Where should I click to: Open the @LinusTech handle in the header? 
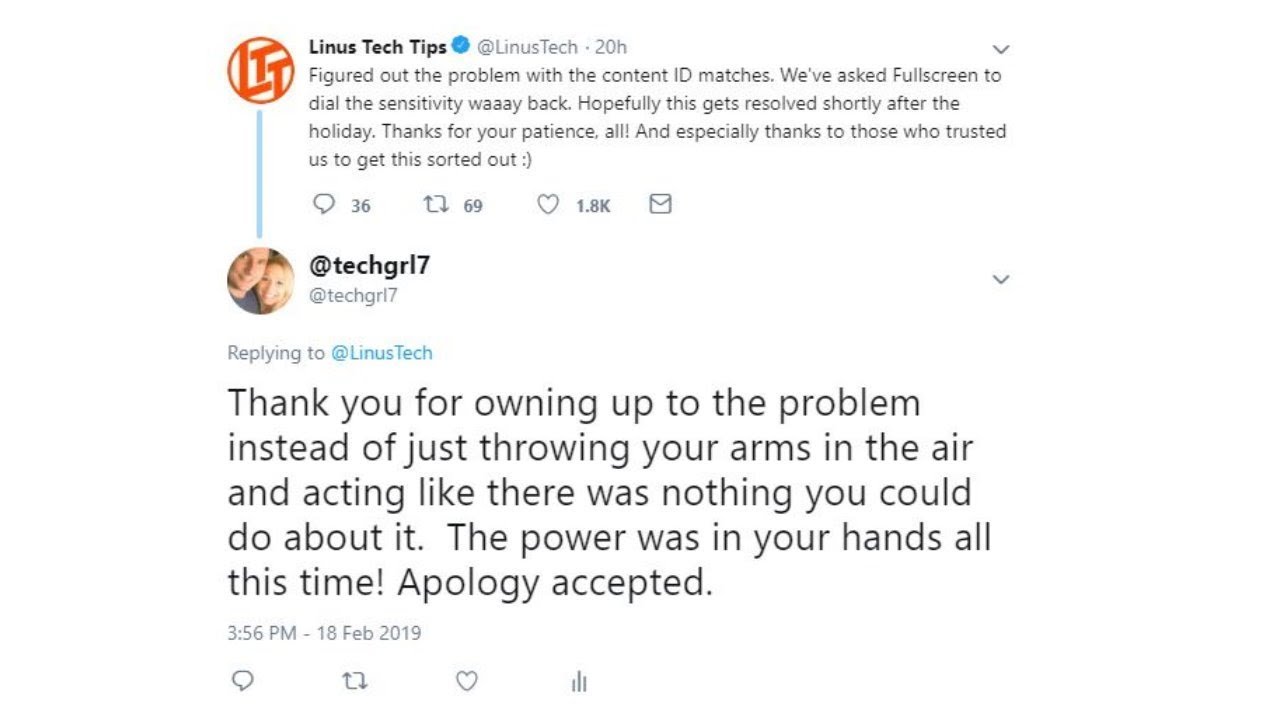pos(527,47)
